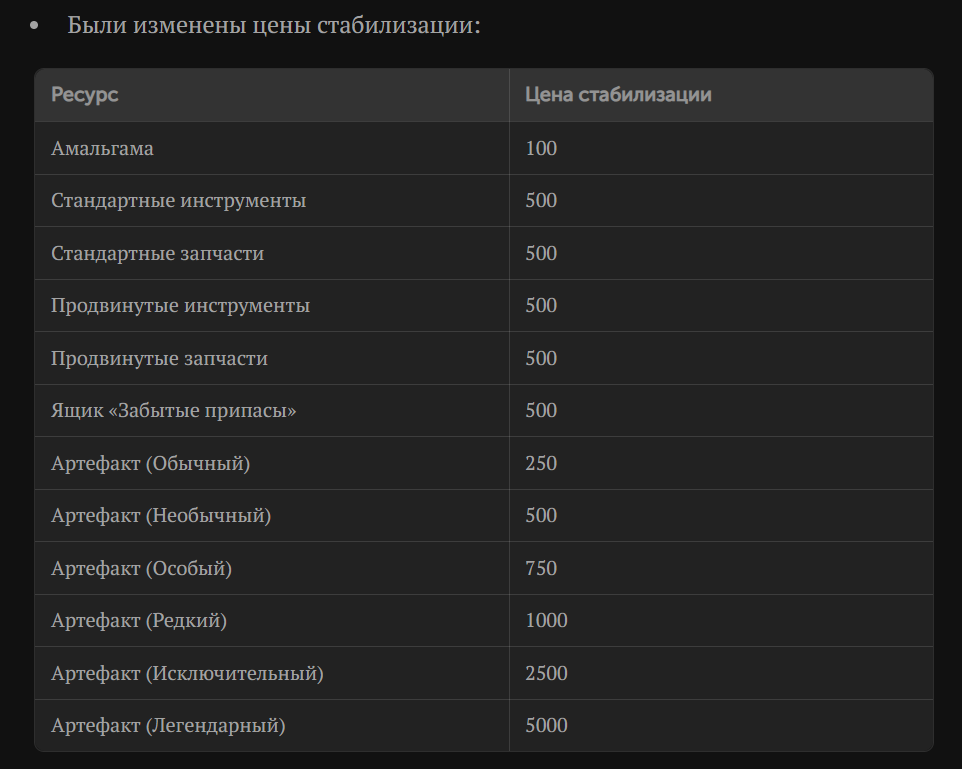
Task: Click the 'Стандартные инструменты' row label
Action: 179,201
